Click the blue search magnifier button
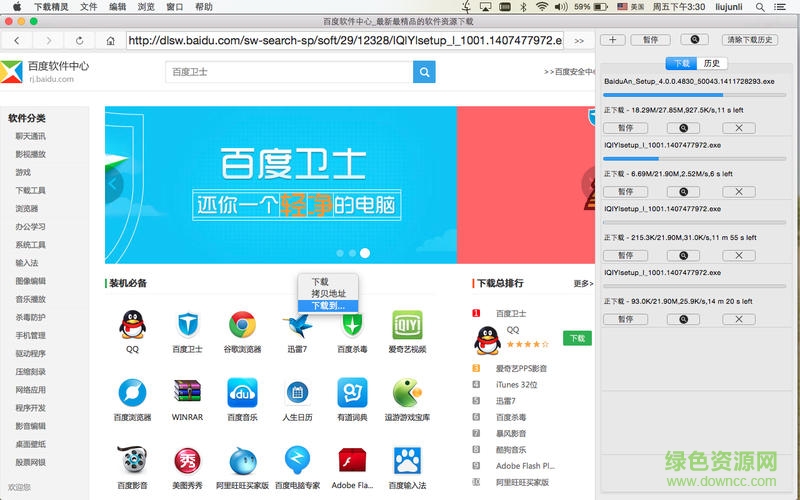 click(x=424, y=72)
